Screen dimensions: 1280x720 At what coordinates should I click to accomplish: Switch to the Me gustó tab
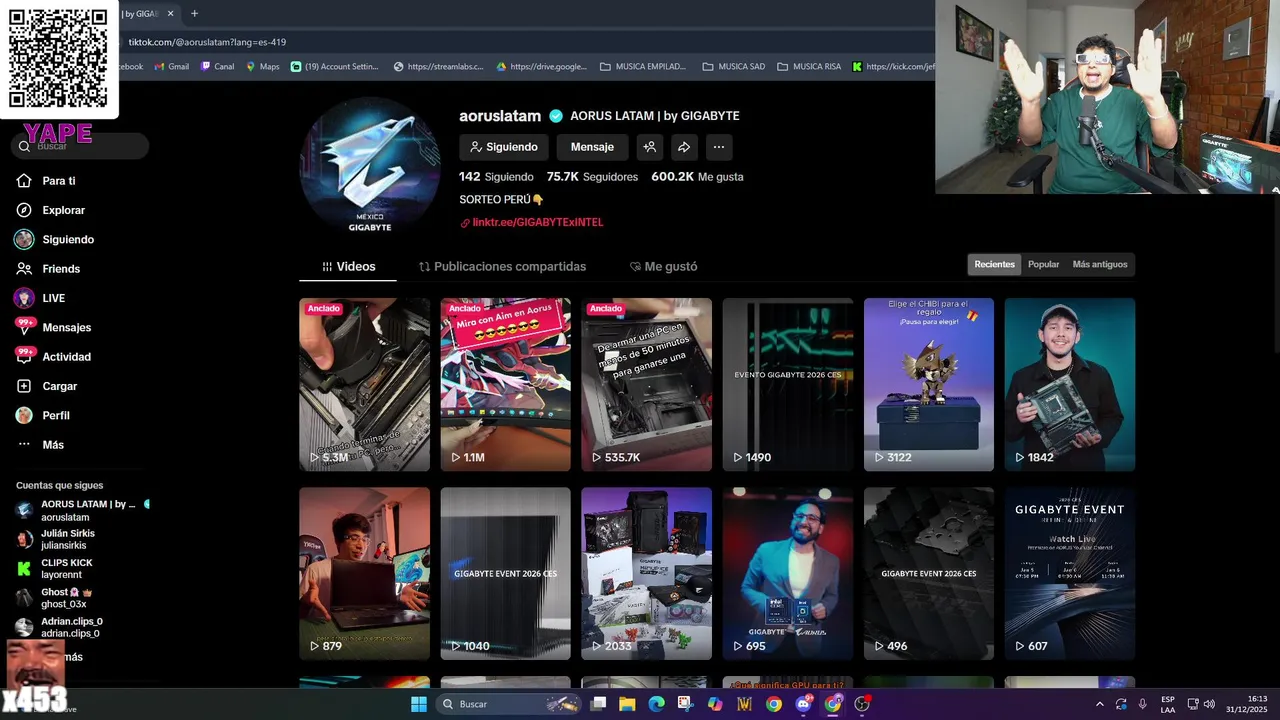tap(663, 267)
